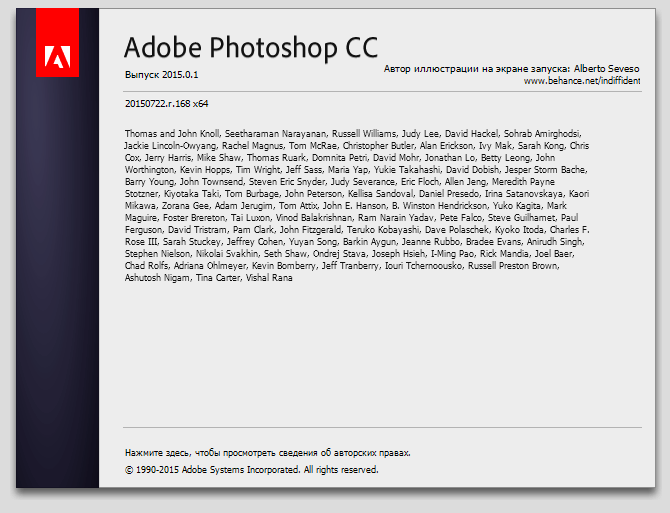Click the name Thomas and John Knoll
This screenshot has width=670, height=513.
172,134
